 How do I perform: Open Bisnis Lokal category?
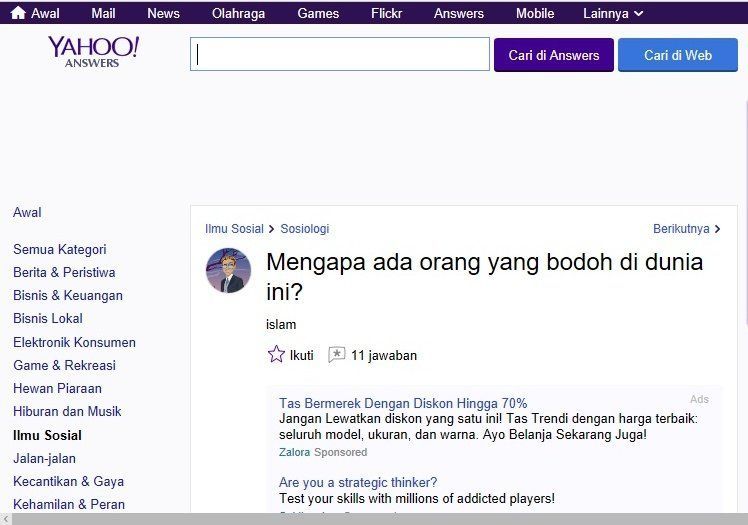click(48, 319)
